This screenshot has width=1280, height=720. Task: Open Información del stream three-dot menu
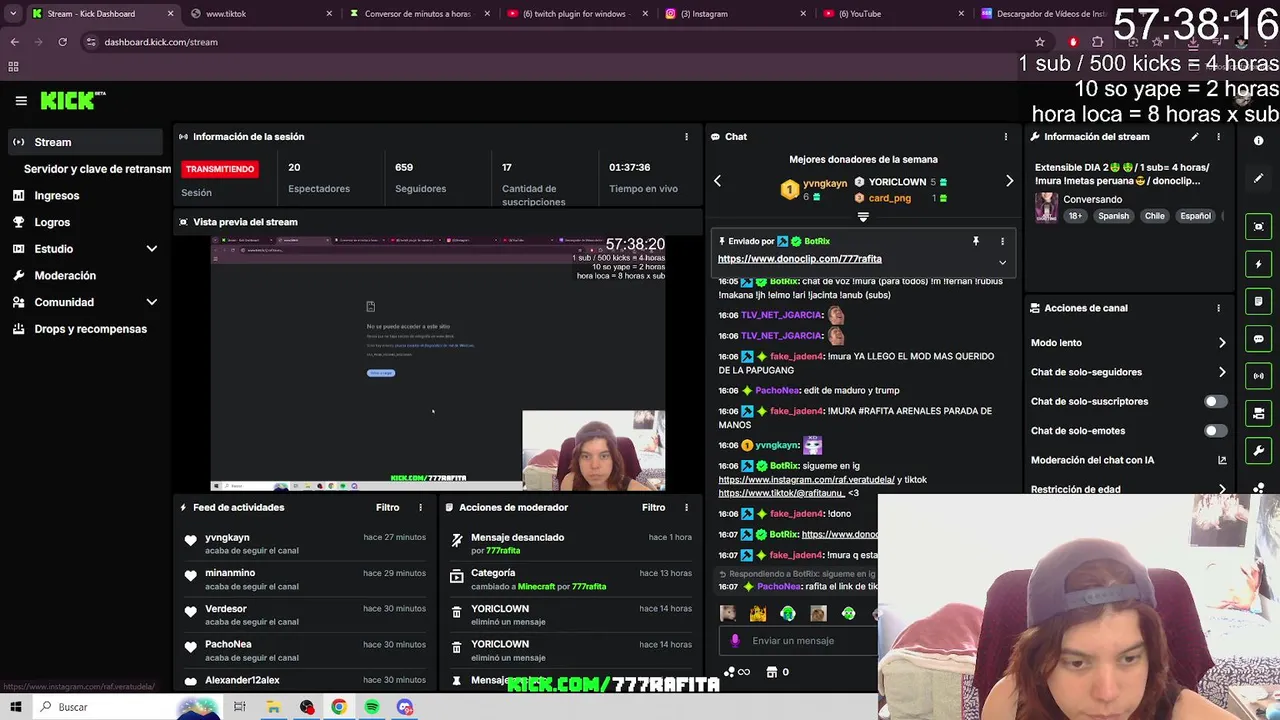[x=1218, y=137]
